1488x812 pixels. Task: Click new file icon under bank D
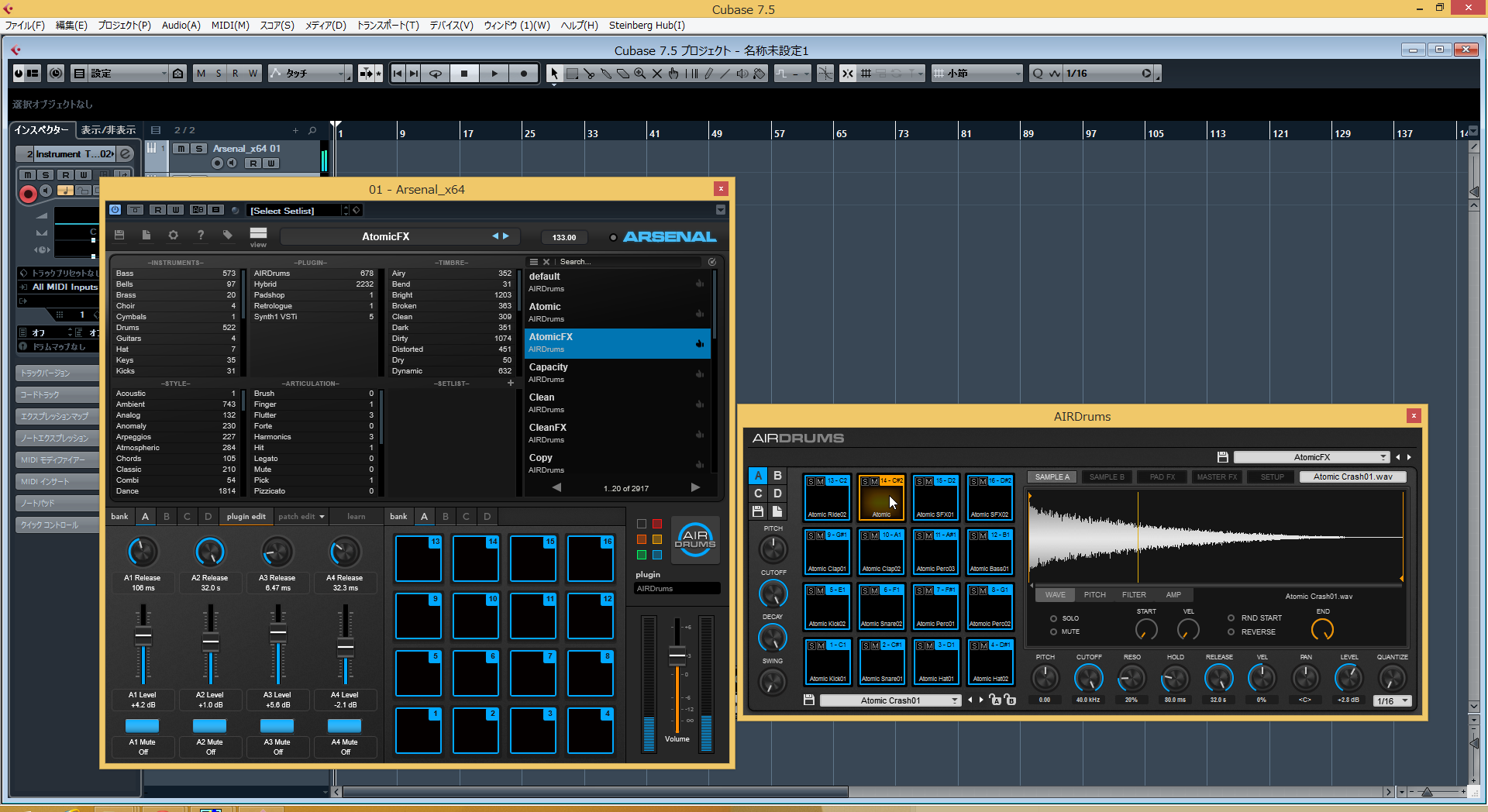click(x=777, y=511)
